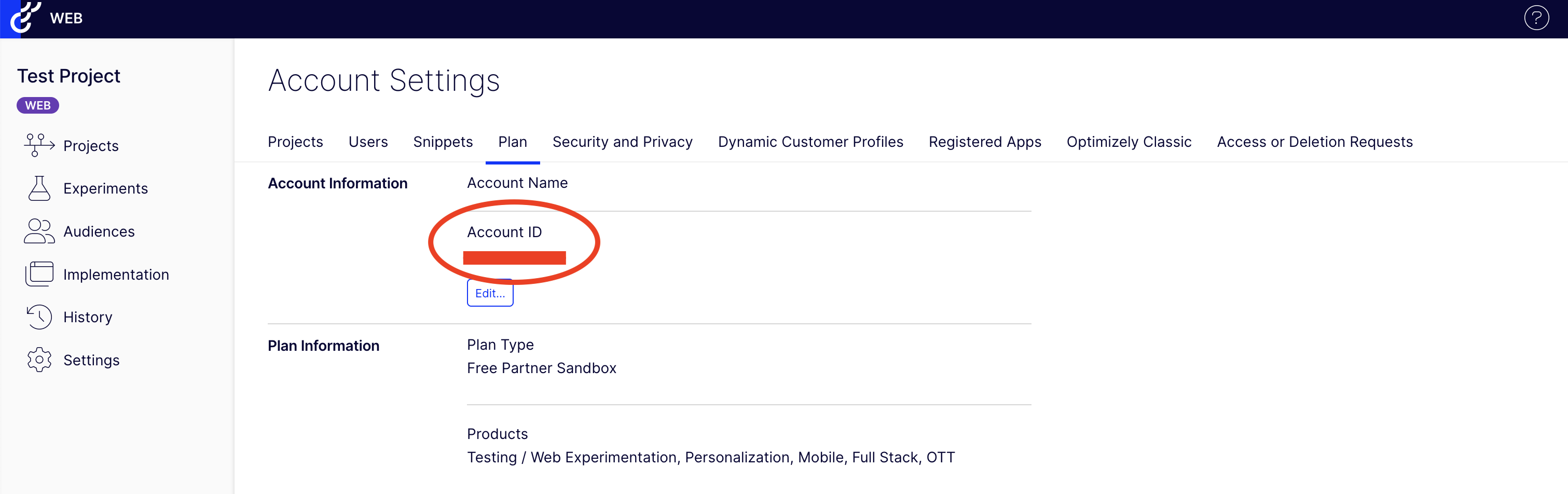Click the Experiments flask icon
The height and width of the screenshot is (494, 1568).
pos(39,188)
